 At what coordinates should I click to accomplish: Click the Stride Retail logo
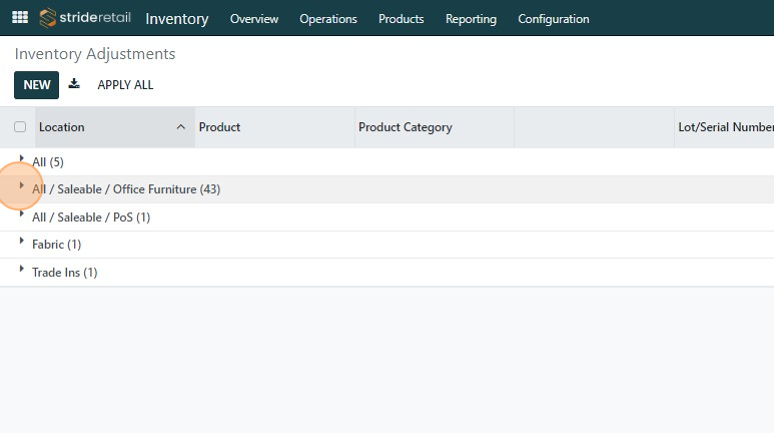[x=85, y=18]
